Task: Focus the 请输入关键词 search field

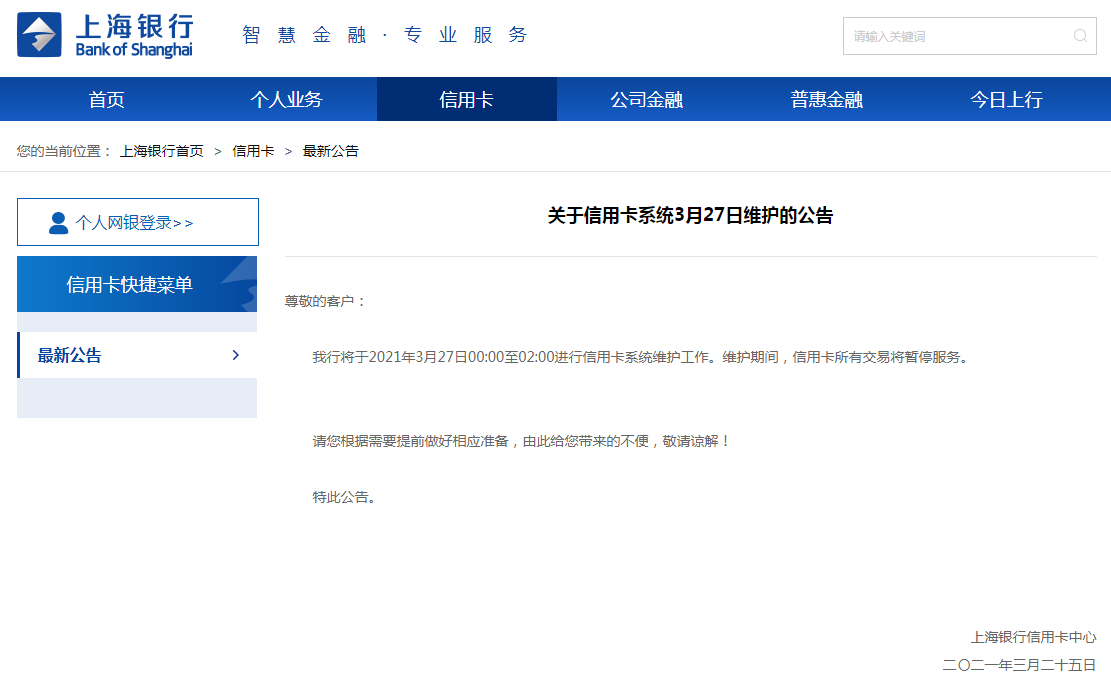Action: click(969, 36)
